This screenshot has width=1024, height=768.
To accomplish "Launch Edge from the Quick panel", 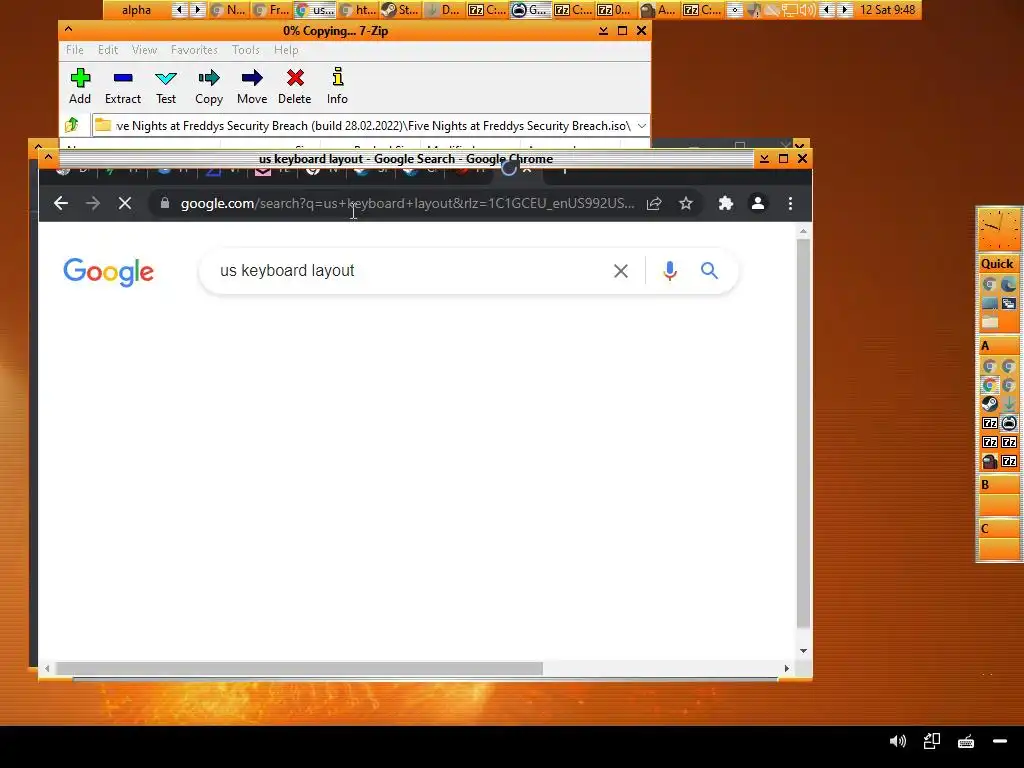I will [x=1008, y=284].
